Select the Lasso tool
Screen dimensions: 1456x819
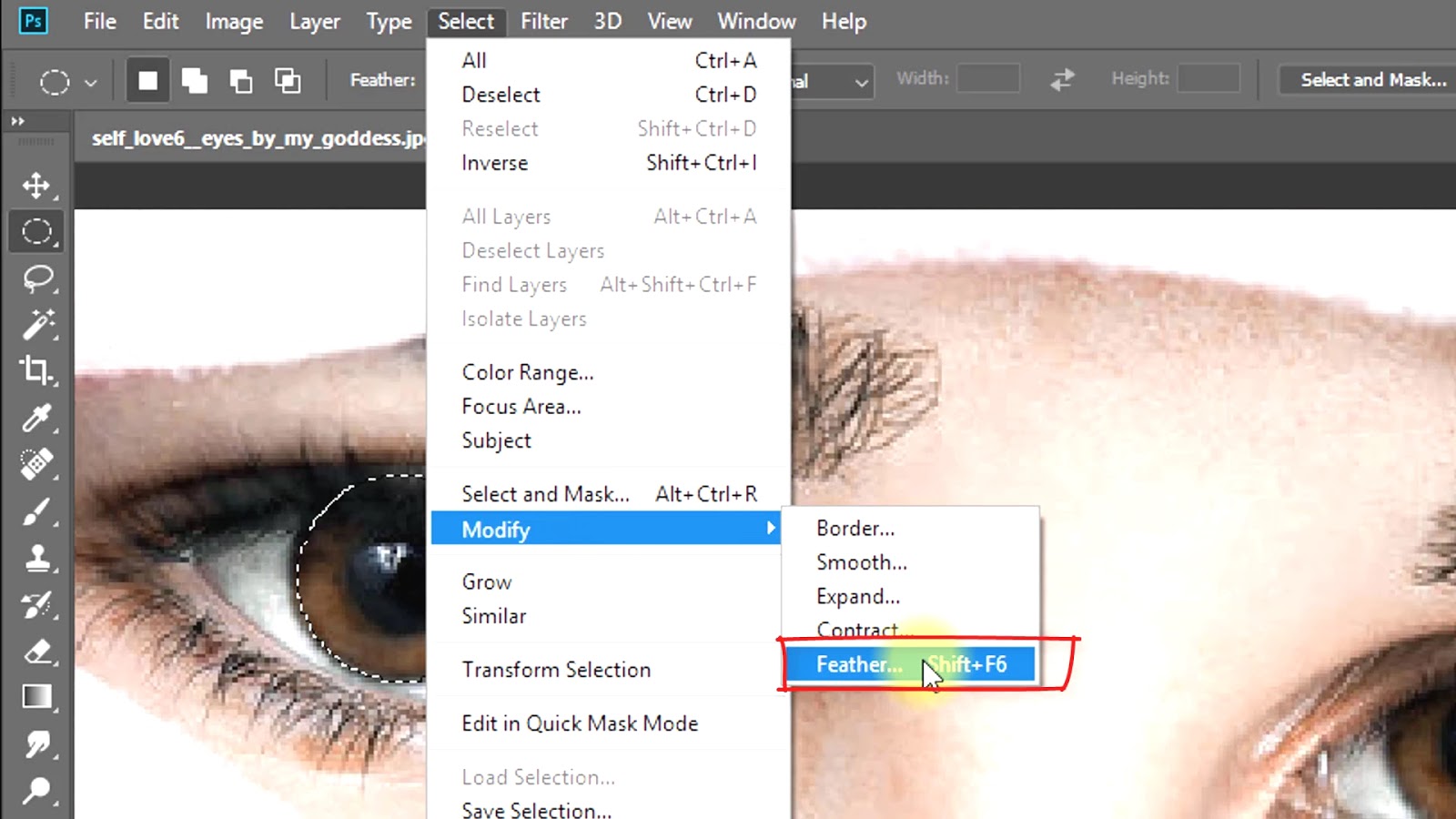tap(36, 278)
